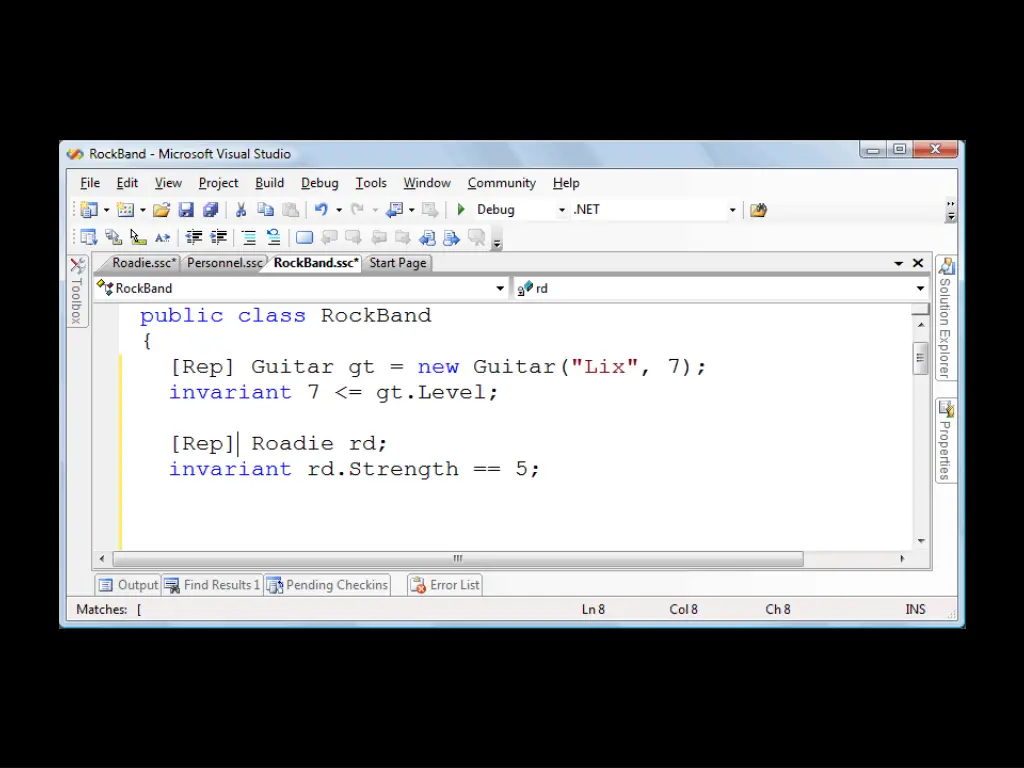Expand the rd members dropdown
Image resolution: width=1024 pixels, height=768 pixels.
coord(920,288)
